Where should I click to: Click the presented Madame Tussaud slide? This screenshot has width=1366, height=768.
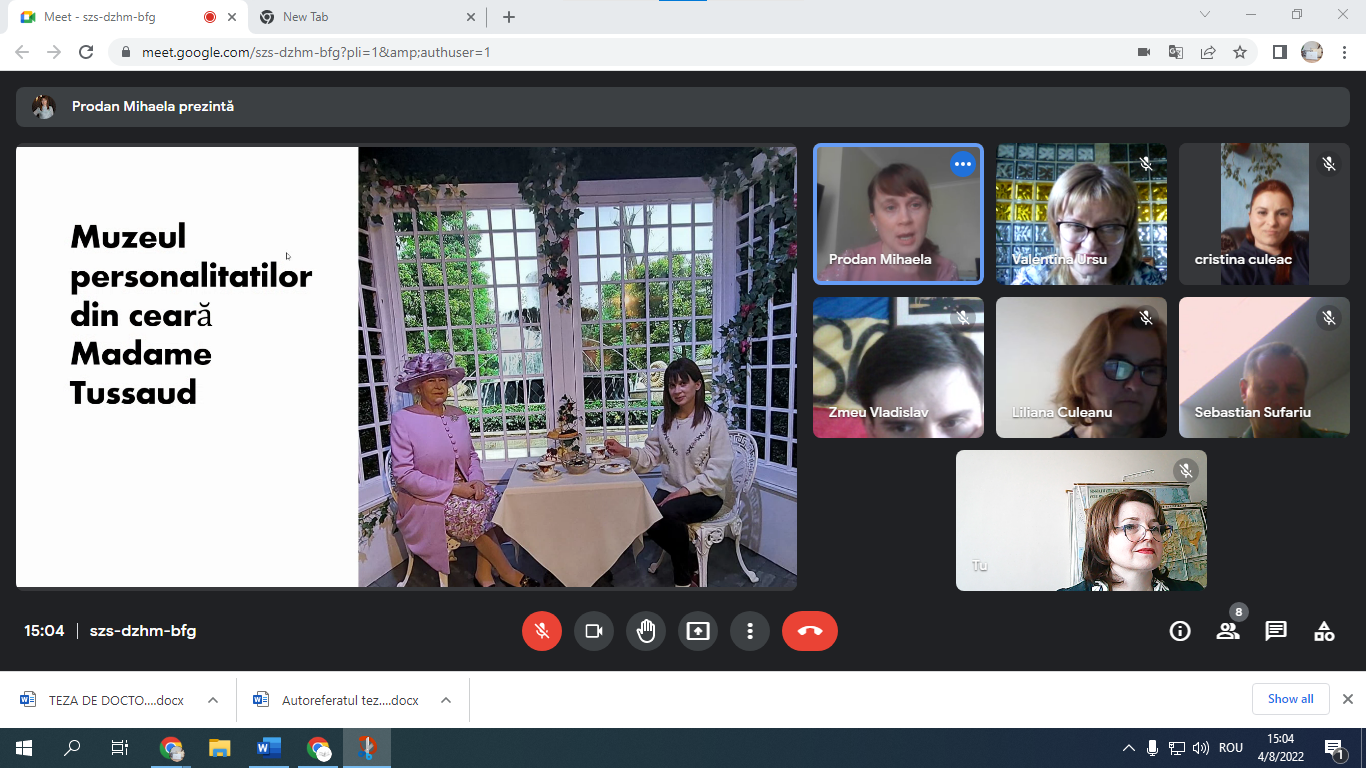coord(406,367)
